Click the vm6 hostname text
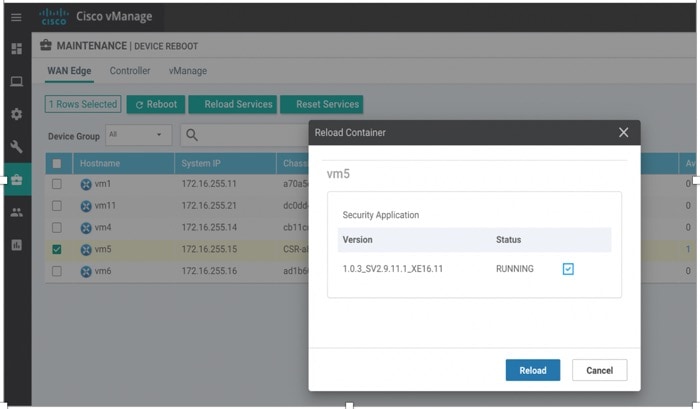700x409 pixels. [103, 271]
